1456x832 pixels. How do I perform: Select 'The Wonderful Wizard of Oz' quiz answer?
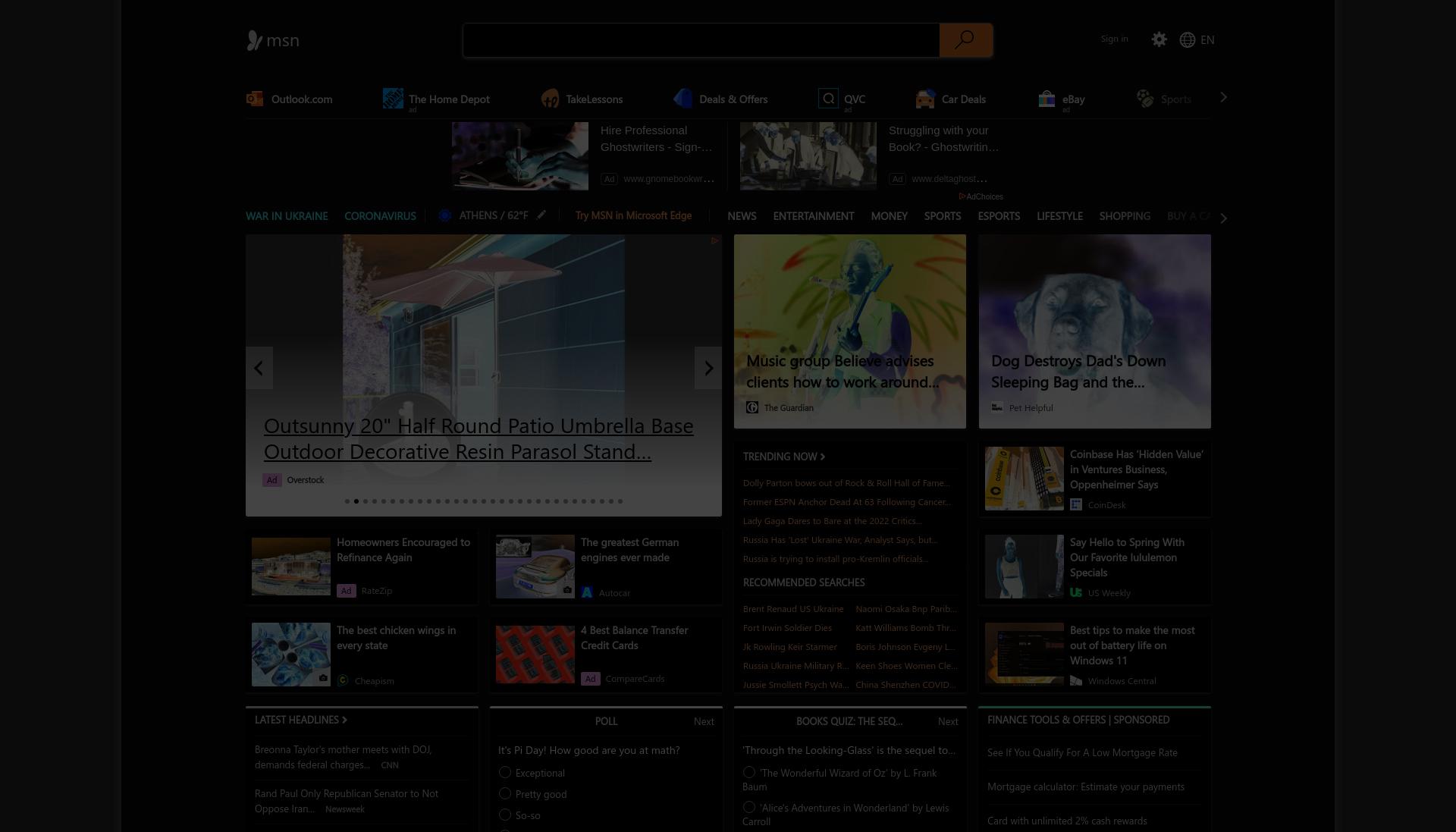click(749, 772)
